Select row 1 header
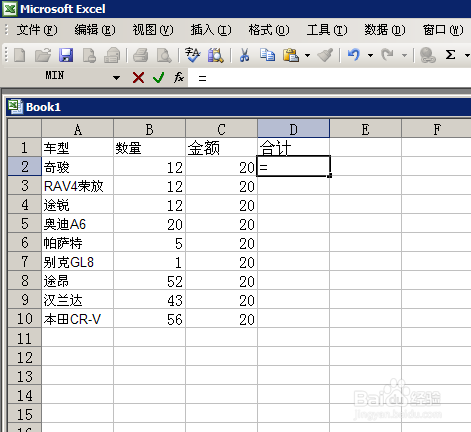The height and width of the screenshot is (432, 471). (x=24, y=147)
